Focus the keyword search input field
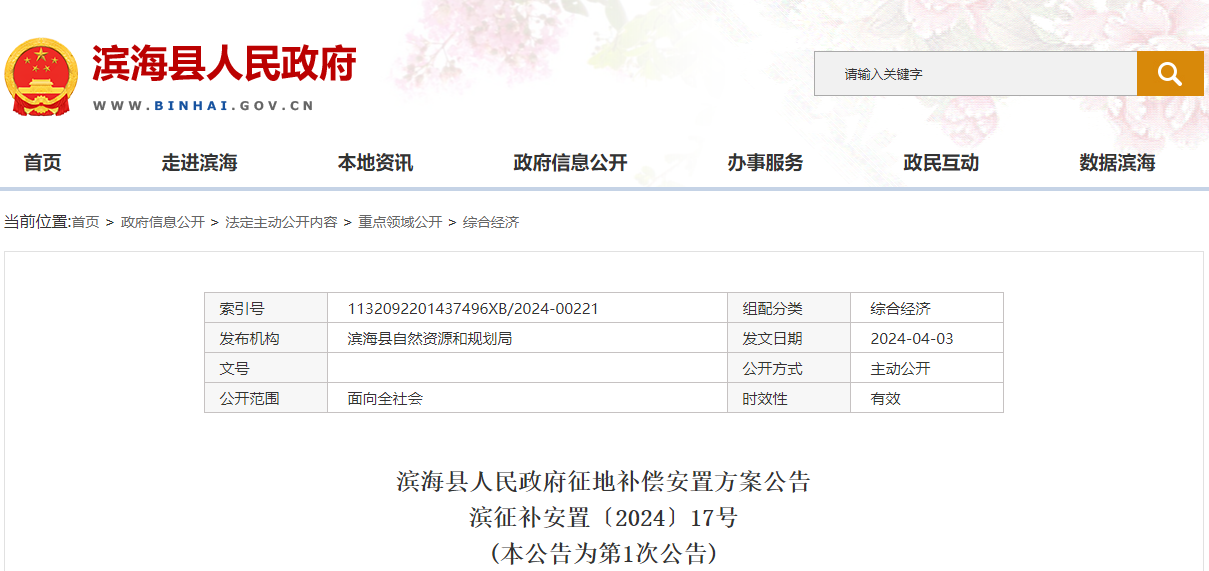 pyautogui.click(x=975, y=73)
